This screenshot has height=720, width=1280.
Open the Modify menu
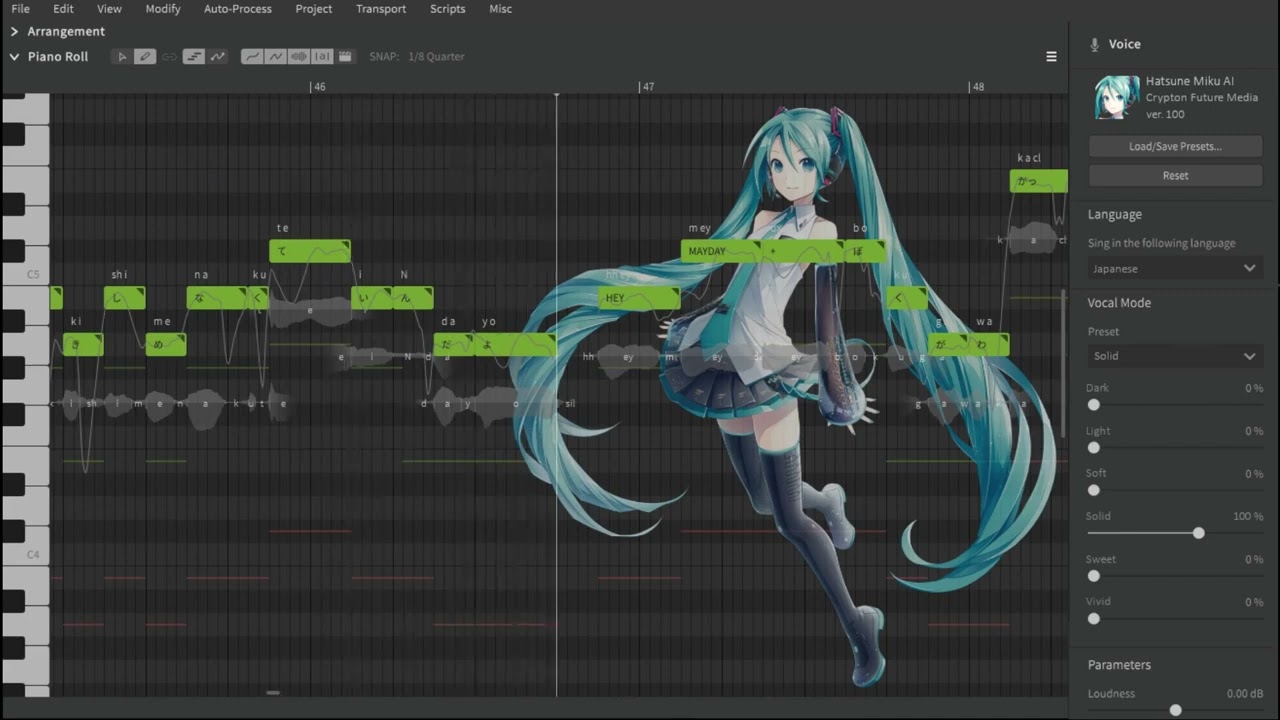(163, 9)
